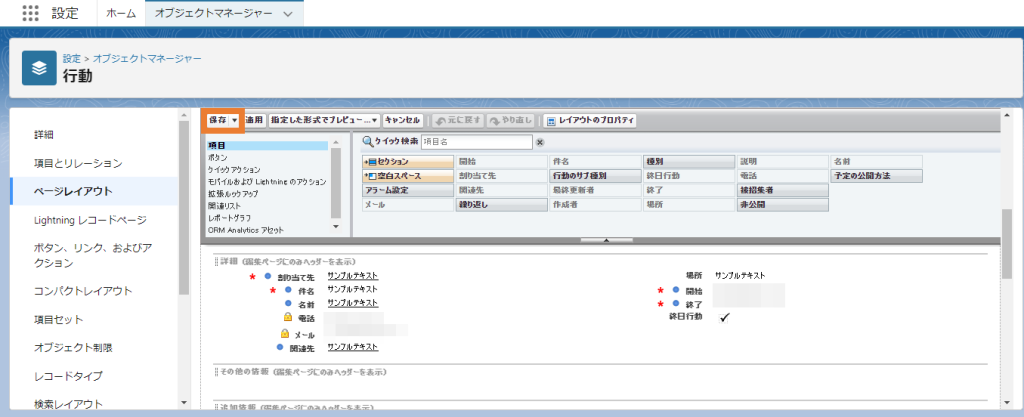Switch to the ホーム tab
The image size is (1024, 417).
tap(121, 15)
